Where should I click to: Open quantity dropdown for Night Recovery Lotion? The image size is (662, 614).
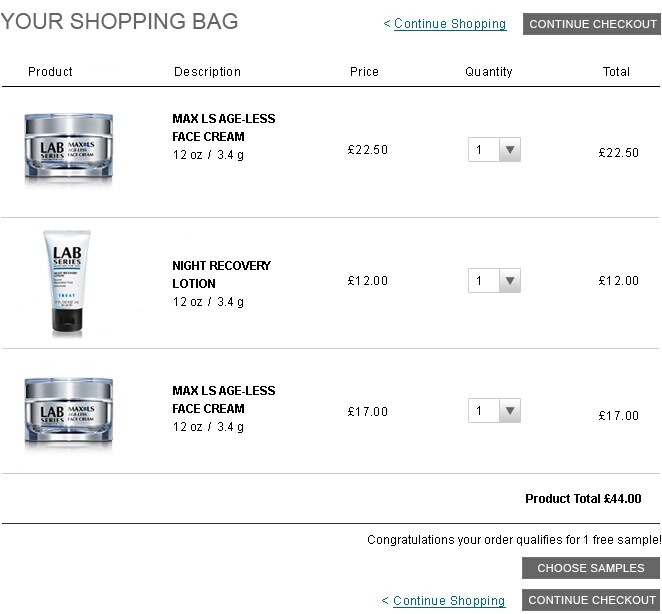coord(494,280)
